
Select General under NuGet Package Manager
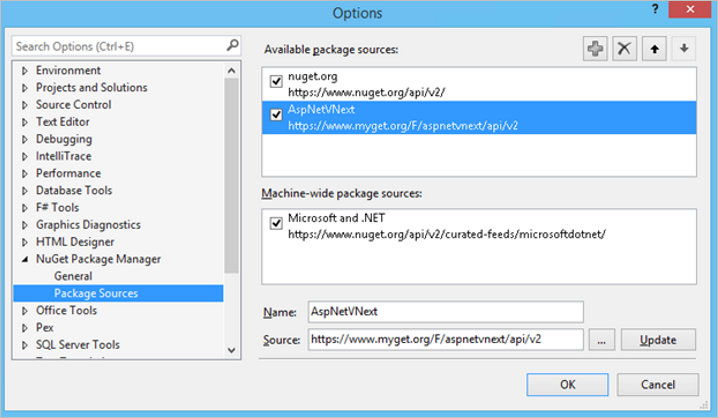[x=73, y=276]
